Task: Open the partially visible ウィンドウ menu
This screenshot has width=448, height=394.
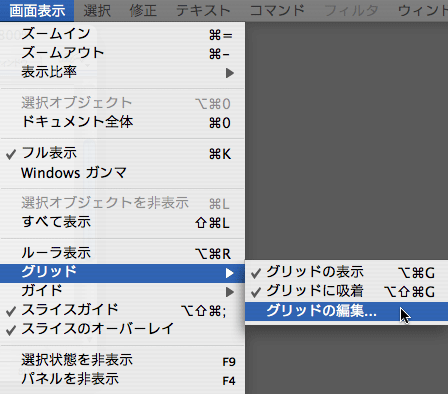Action: 423,11
